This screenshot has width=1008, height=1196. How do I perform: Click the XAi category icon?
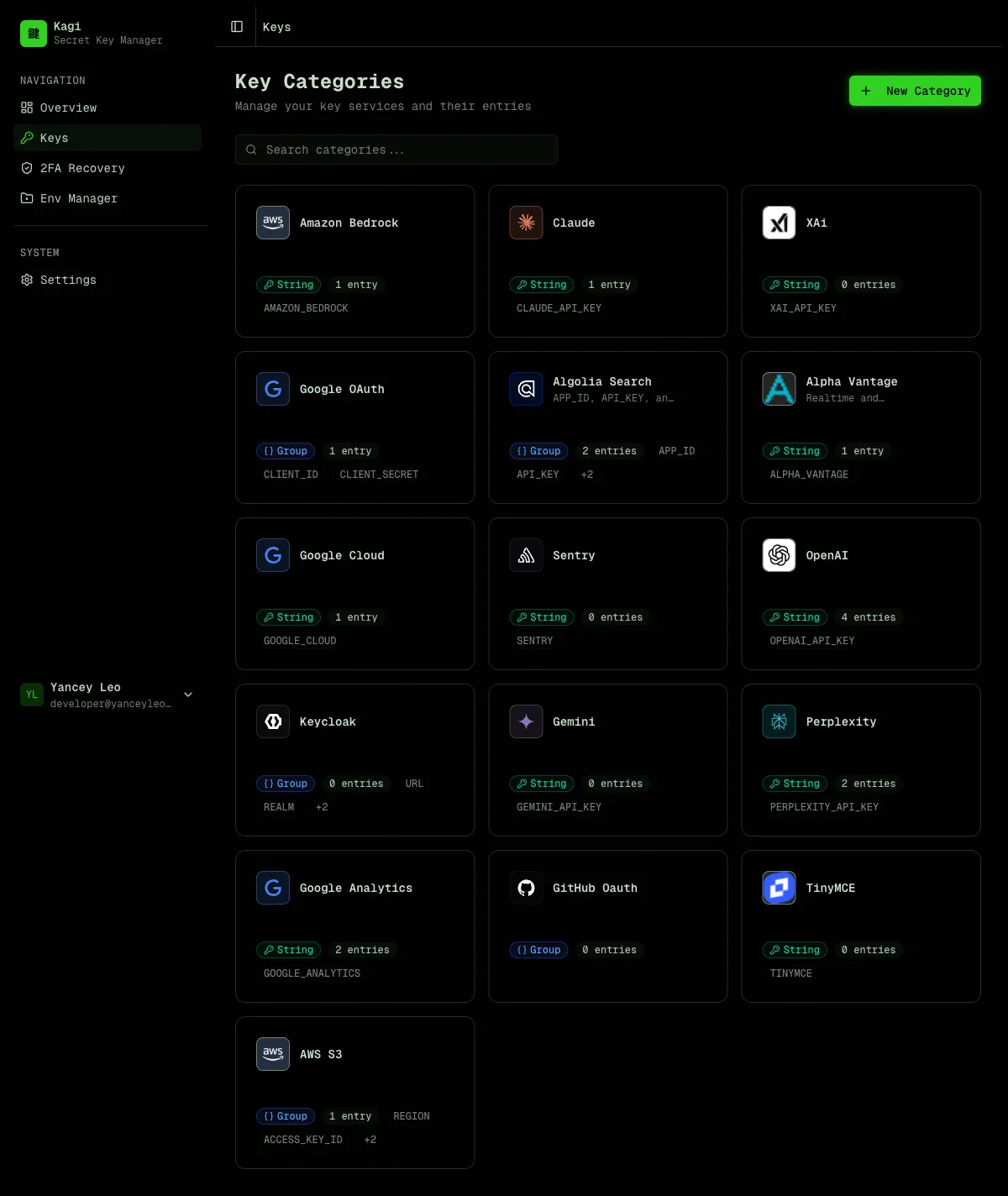[778, 223]
